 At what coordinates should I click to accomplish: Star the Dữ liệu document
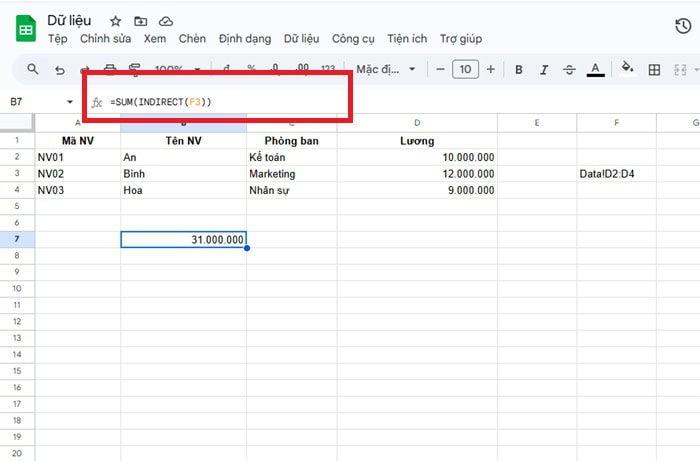click(x=116, y=21)
